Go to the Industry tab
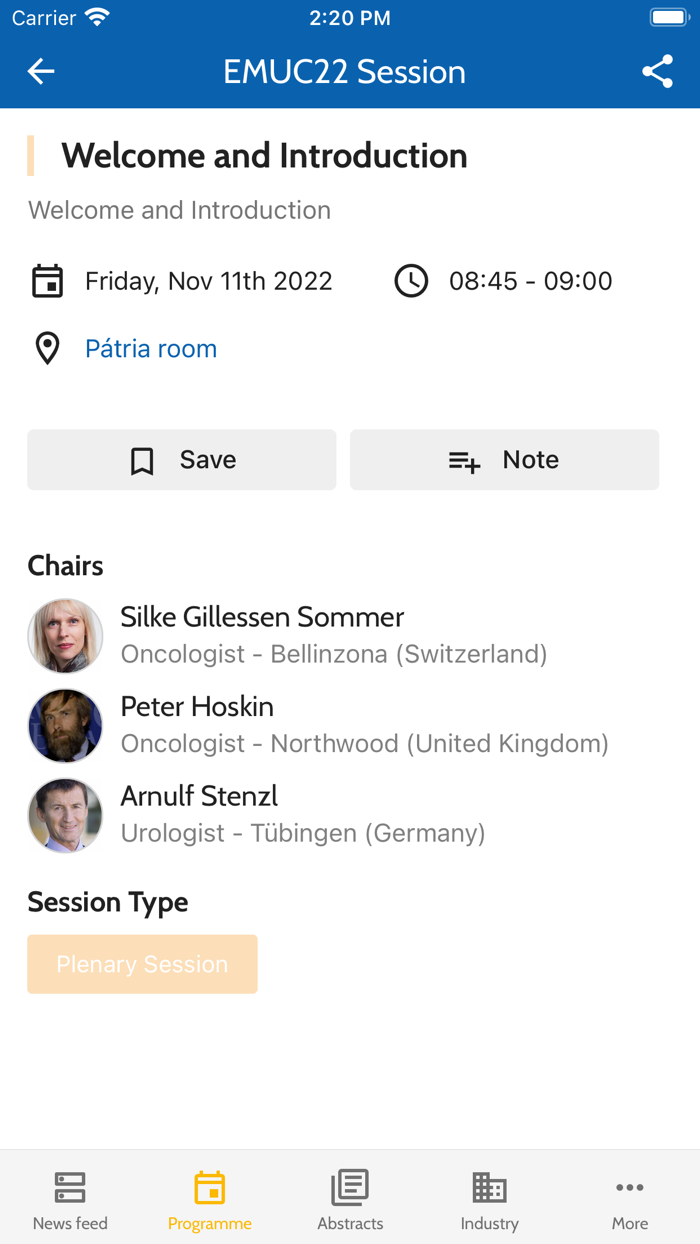Screen dimensions: 700x1244 pos(490,1200)
